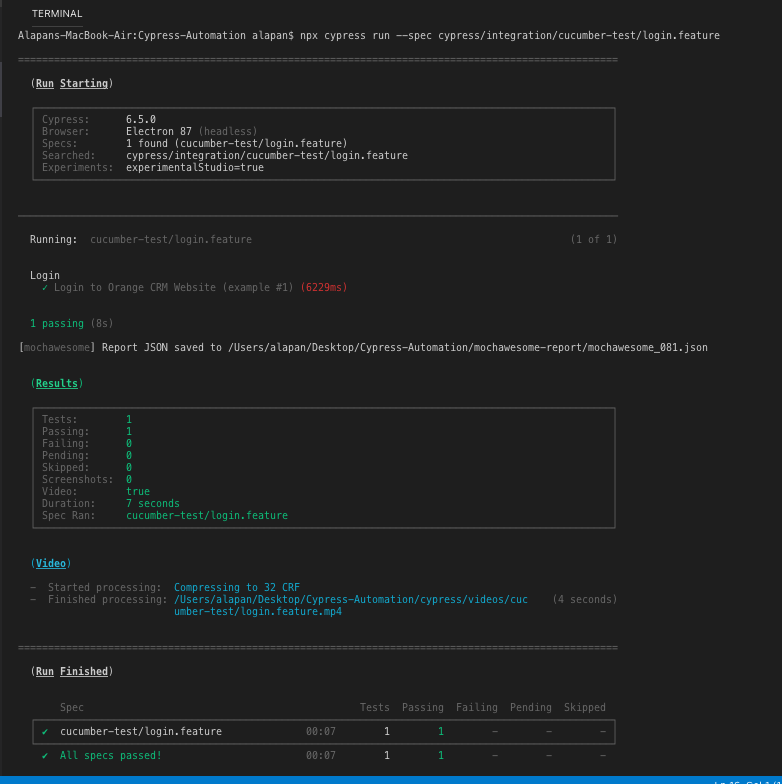Click the Cypress version '6.5.0'

coord(140,120)
